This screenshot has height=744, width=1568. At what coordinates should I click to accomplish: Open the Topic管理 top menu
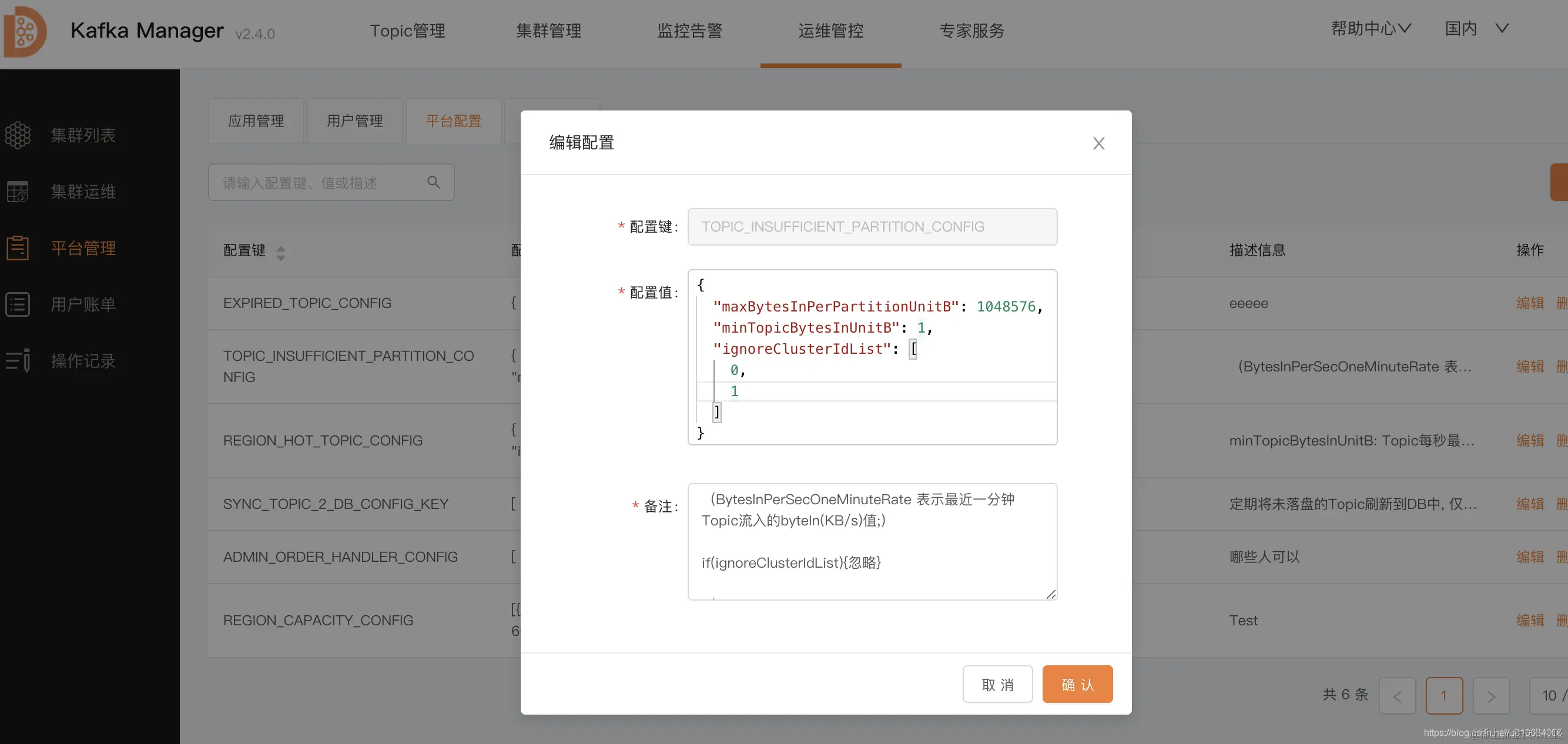click(407, 31)
